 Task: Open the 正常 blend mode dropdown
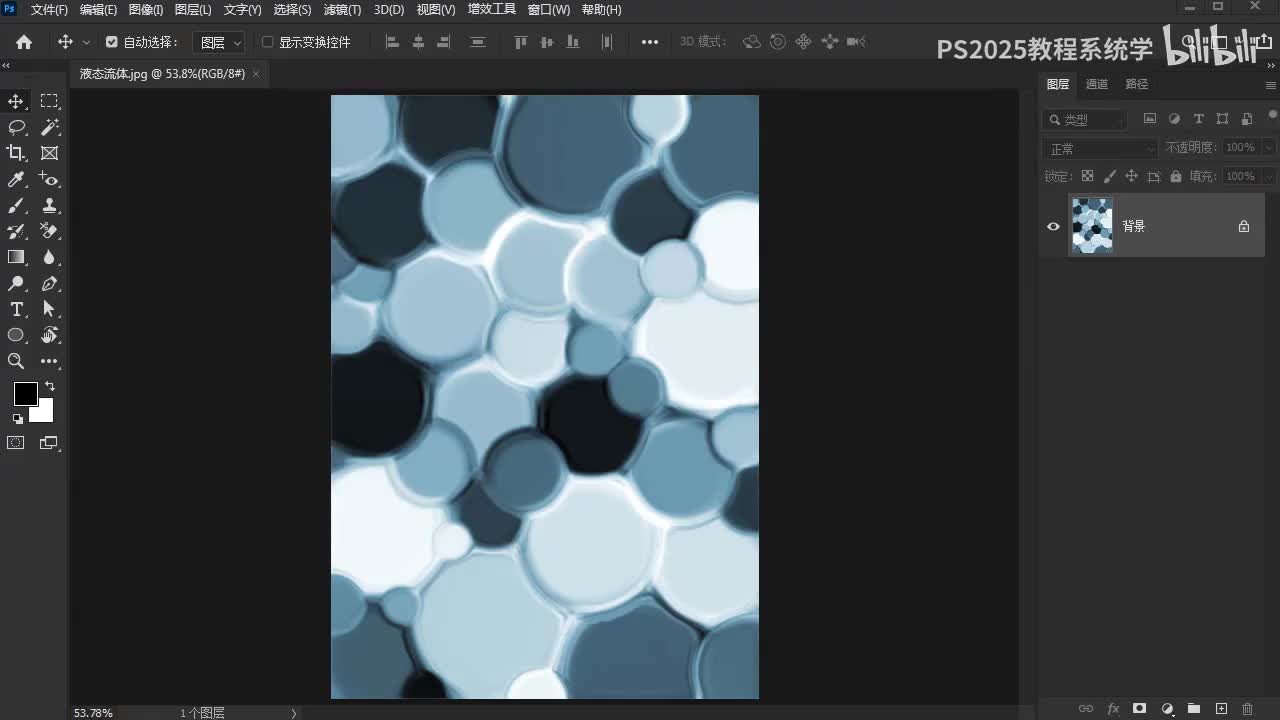tap(1100, 148)
